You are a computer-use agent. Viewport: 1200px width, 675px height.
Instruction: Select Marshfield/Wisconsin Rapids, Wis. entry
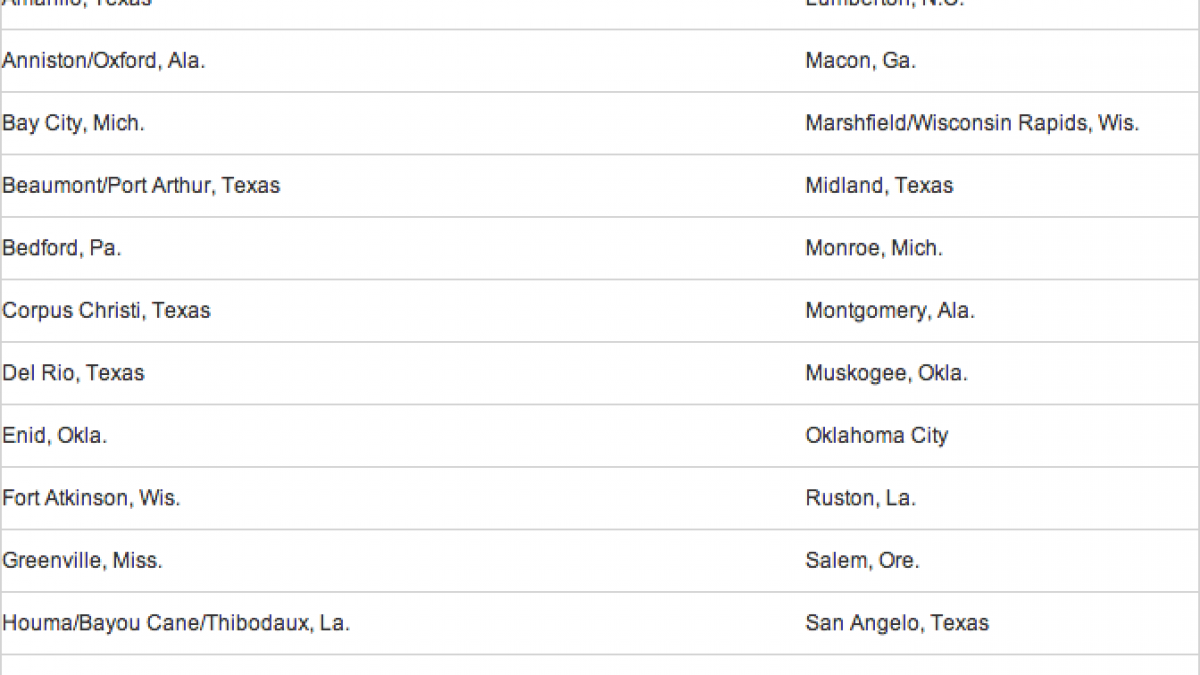972,123
